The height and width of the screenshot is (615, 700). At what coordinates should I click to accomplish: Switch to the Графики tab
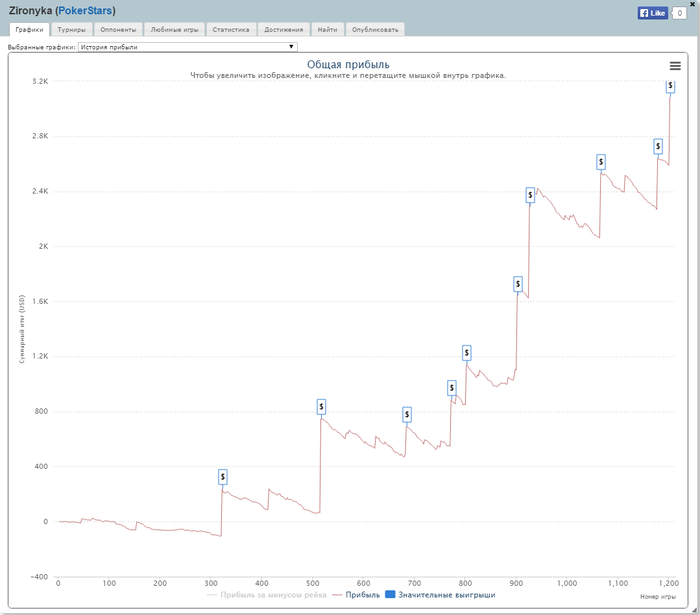pos(29,29)
